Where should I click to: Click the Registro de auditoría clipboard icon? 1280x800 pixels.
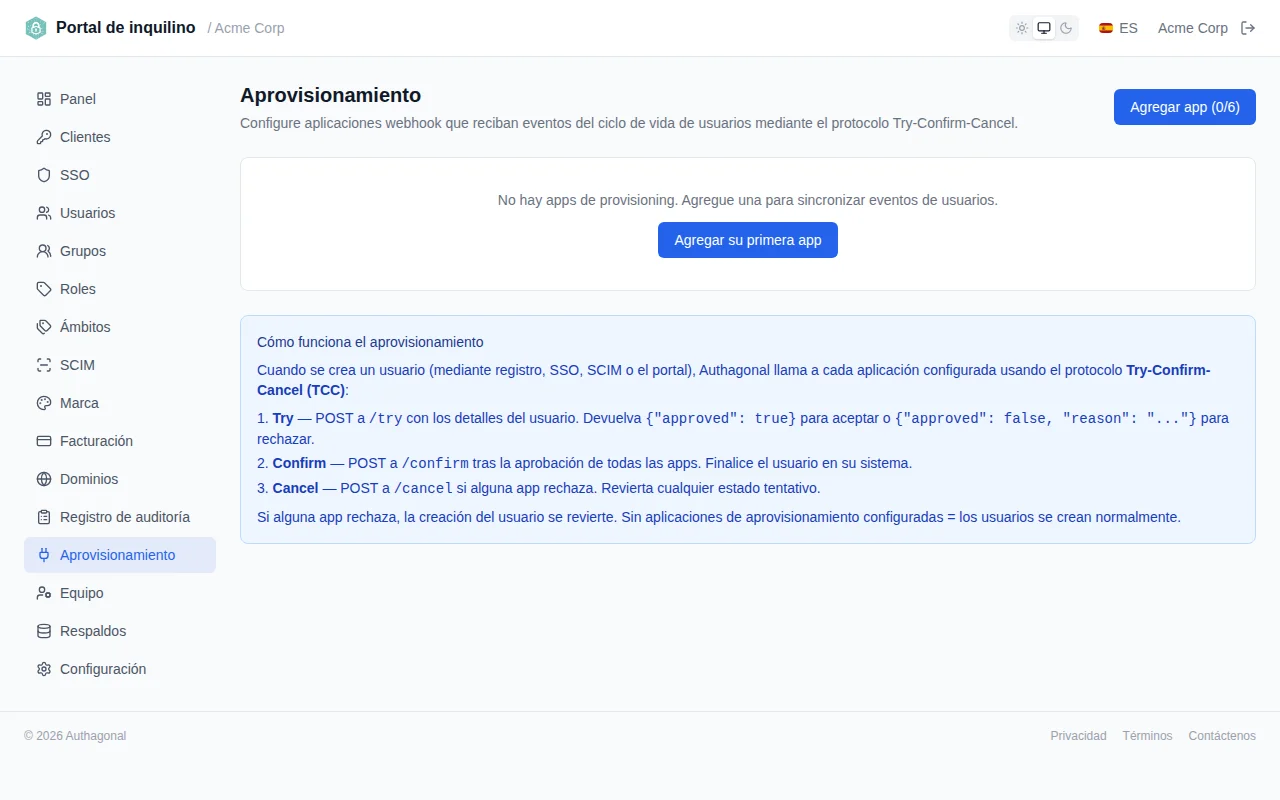44,517
